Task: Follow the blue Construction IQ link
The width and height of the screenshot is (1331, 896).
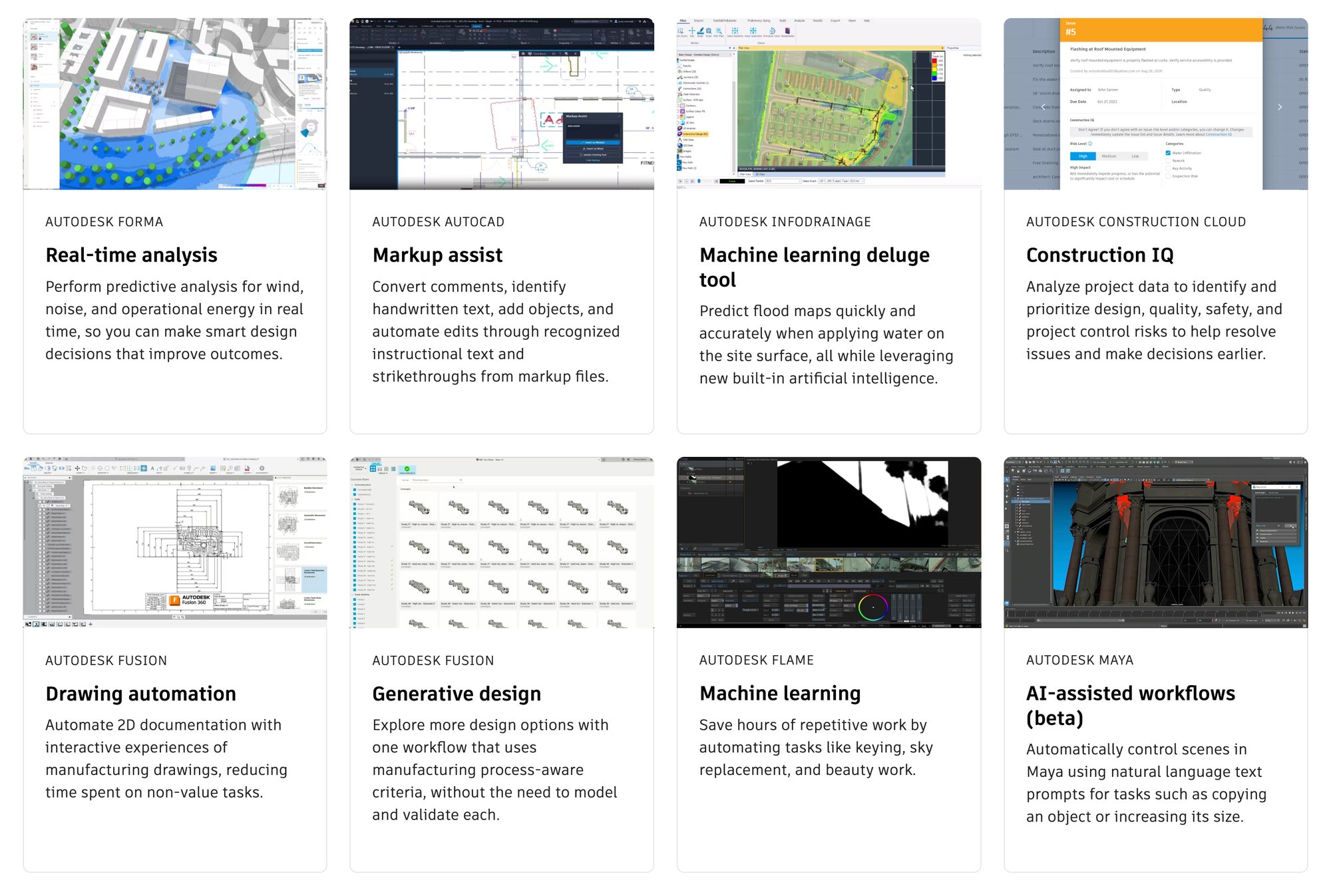Action: 1219,134
